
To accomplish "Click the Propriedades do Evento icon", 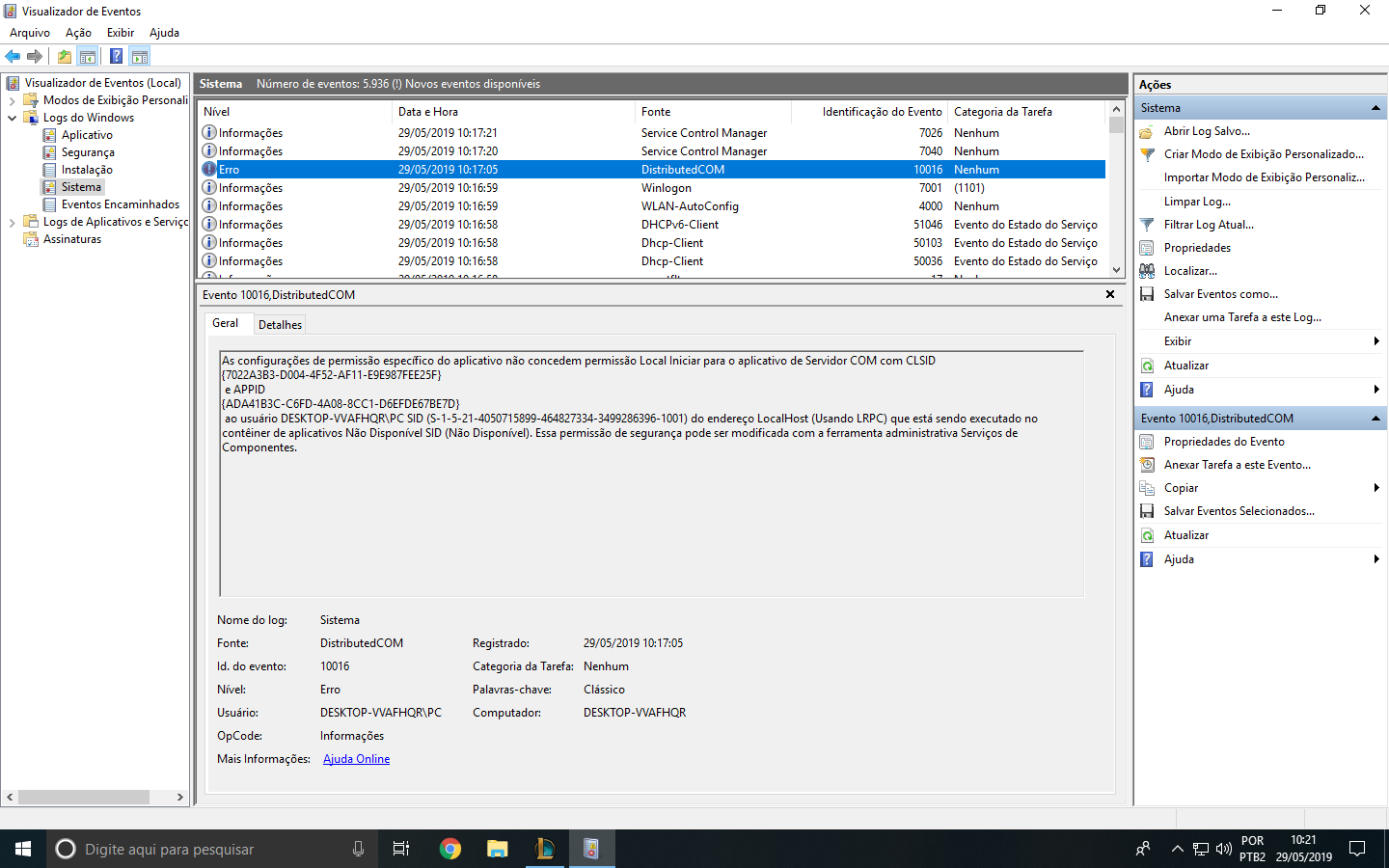I will tap(1147, 442).
